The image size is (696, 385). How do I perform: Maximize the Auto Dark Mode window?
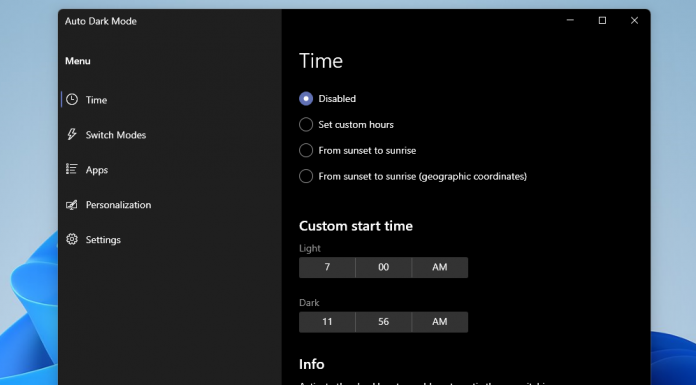point(602,20)
